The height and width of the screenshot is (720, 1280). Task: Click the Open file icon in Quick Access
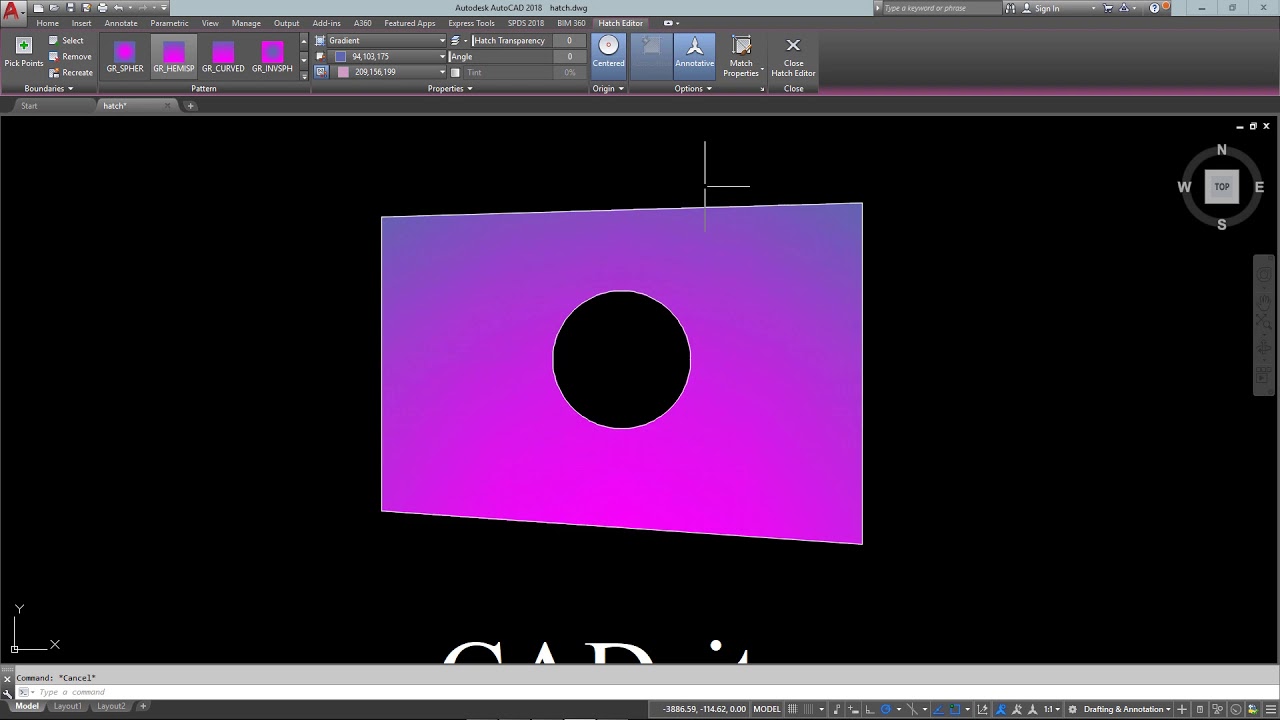tap(54, 8)
